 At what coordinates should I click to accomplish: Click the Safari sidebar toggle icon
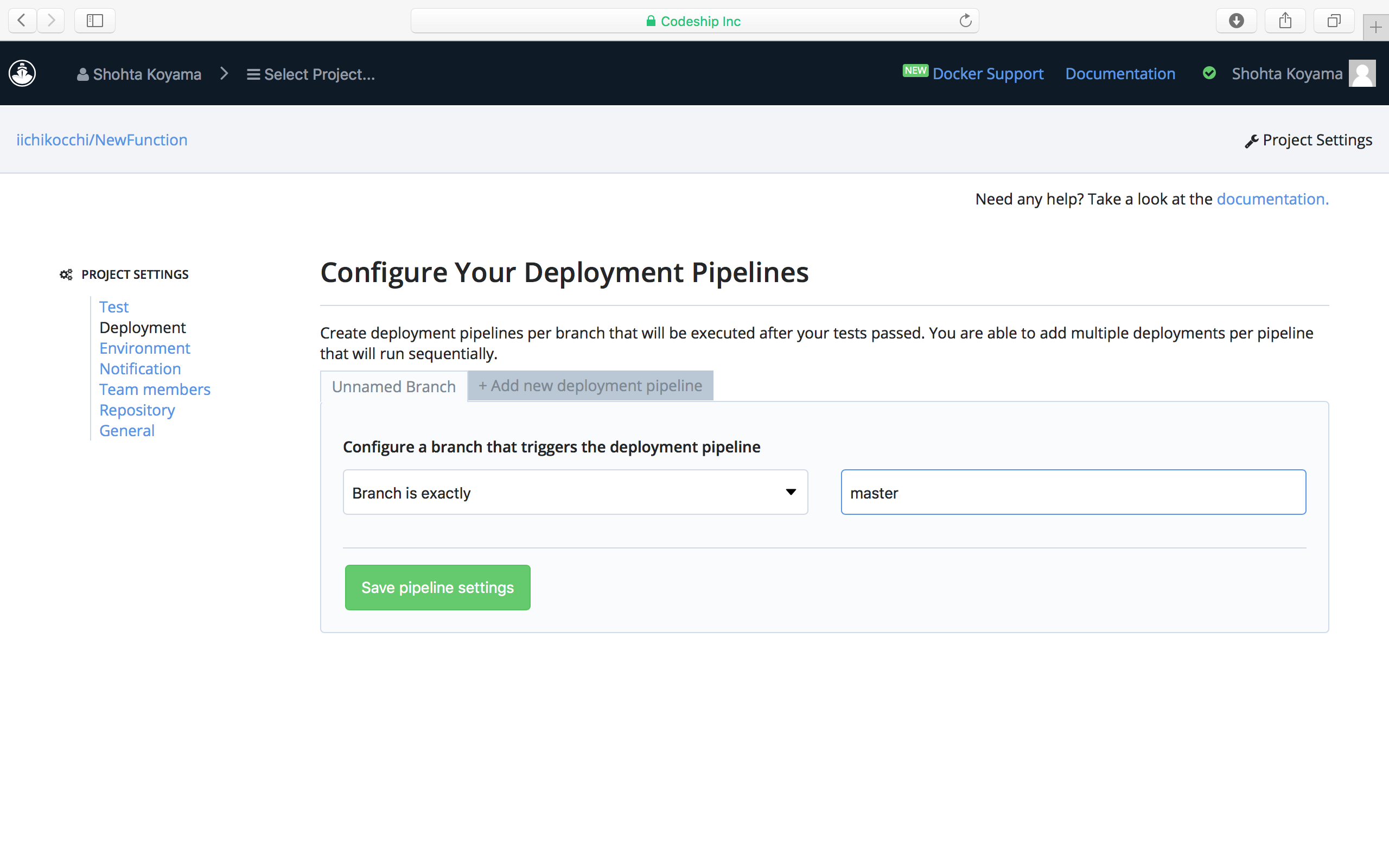pyautogui.click(x=95, y=20)
